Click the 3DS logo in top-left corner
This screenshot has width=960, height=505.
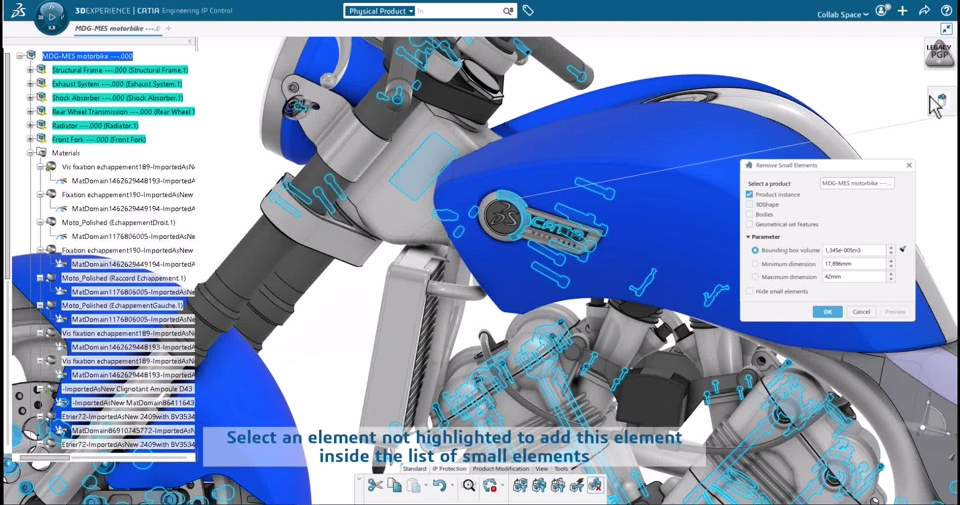click(x=18, y=10)
